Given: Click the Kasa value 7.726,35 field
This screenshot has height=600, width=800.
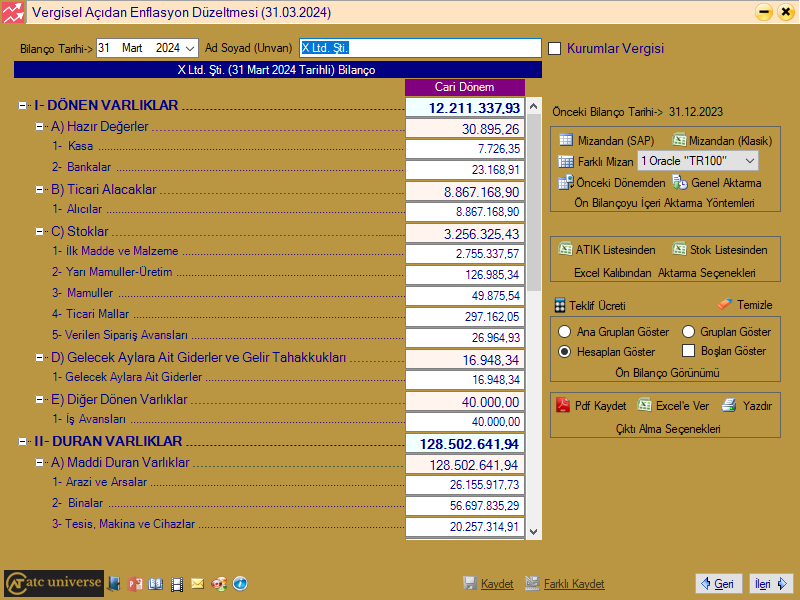Looking at the screenshot, I should click(465, 149).
